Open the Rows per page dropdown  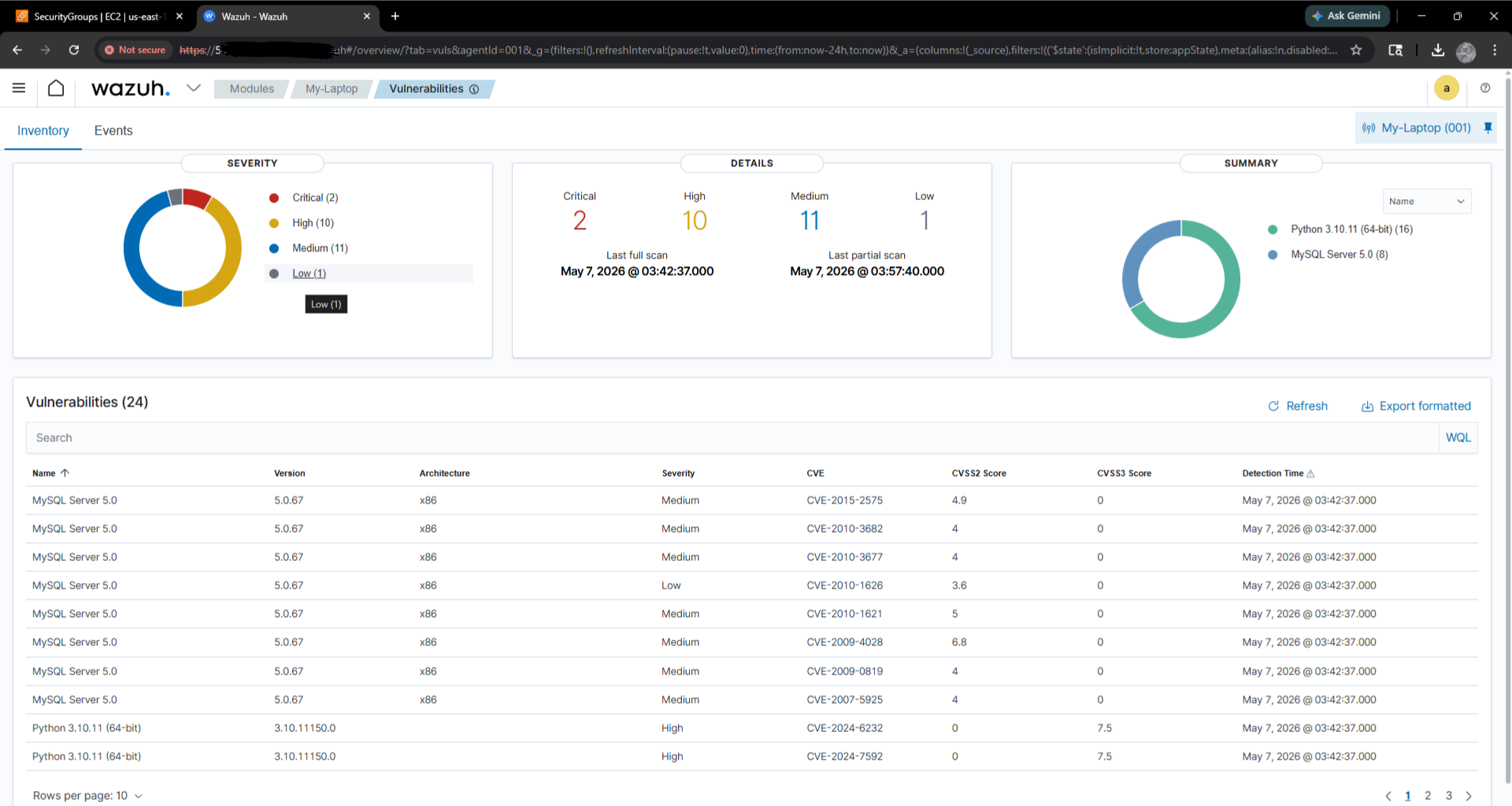point(87,796)
